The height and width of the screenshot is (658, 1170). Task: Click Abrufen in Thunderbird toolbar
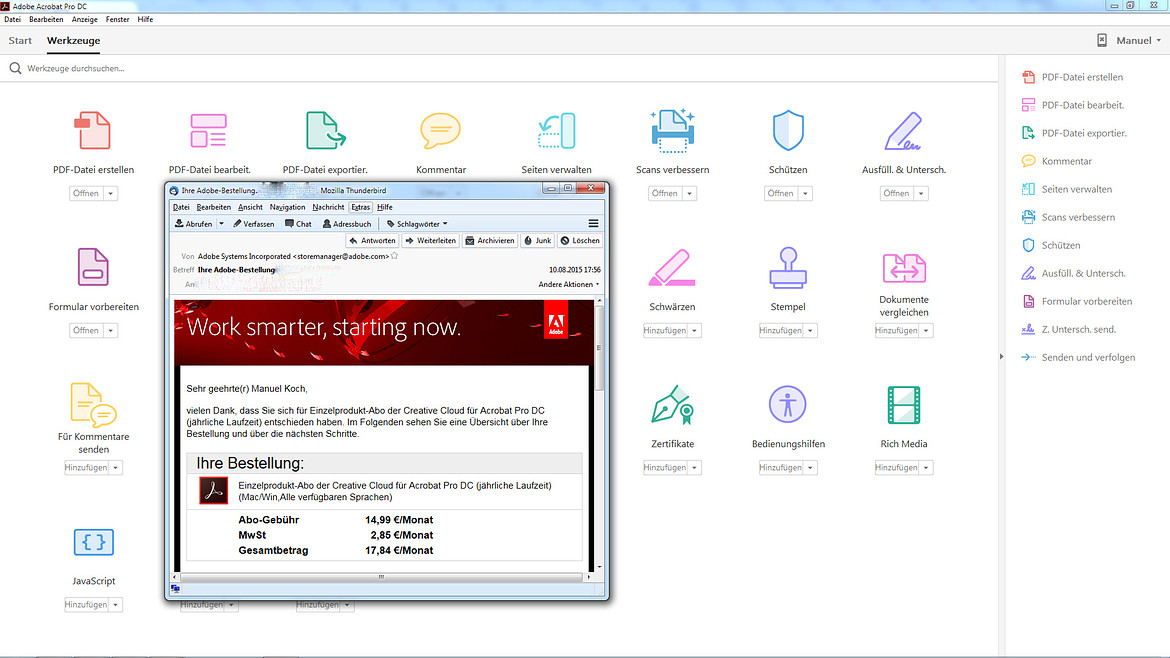(194, 224)
